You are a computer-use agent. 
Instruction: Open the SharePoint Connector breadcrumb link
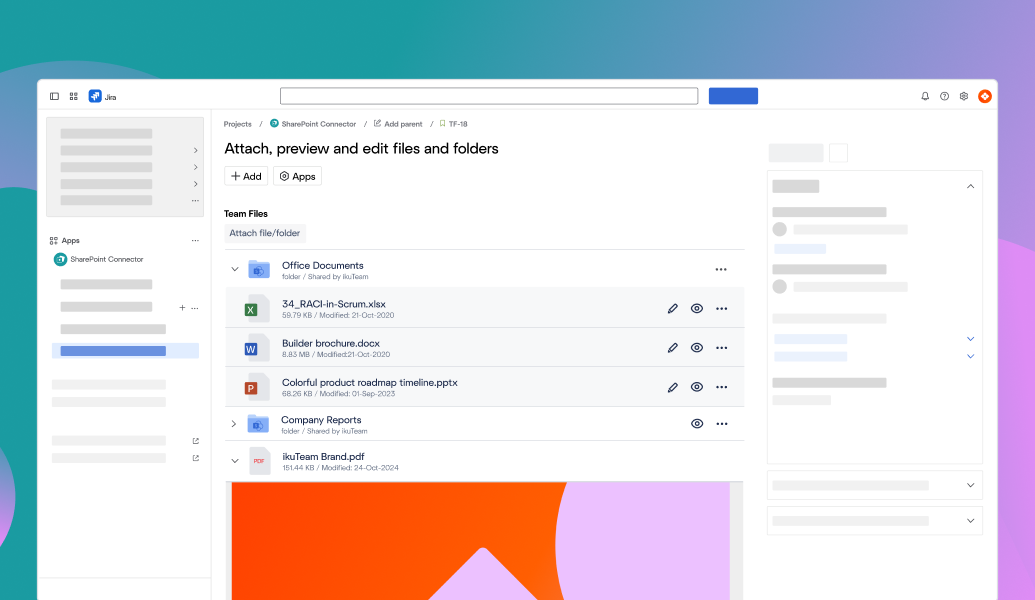pos(317,124)
